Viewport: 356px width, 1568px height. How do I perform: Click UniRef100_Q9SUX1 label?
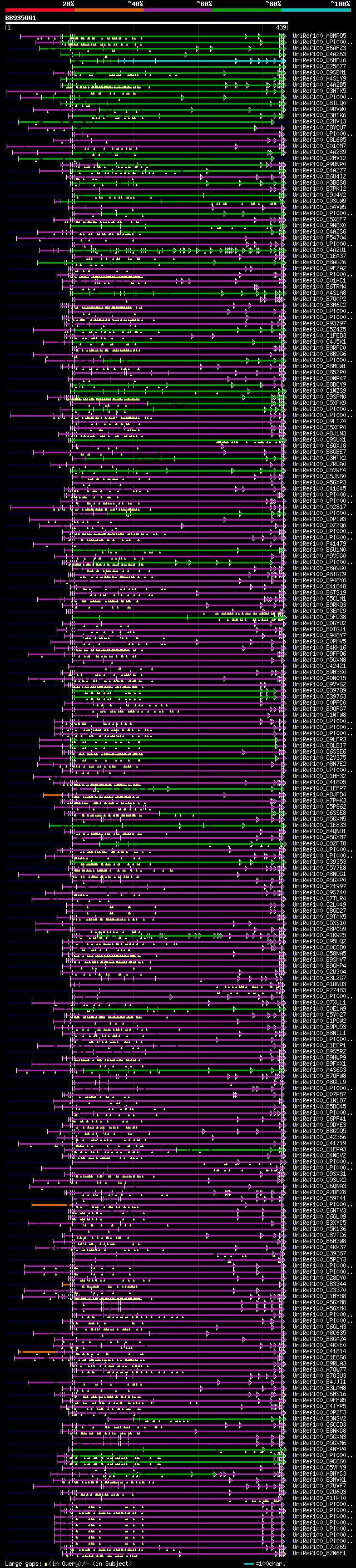[319, 439]
